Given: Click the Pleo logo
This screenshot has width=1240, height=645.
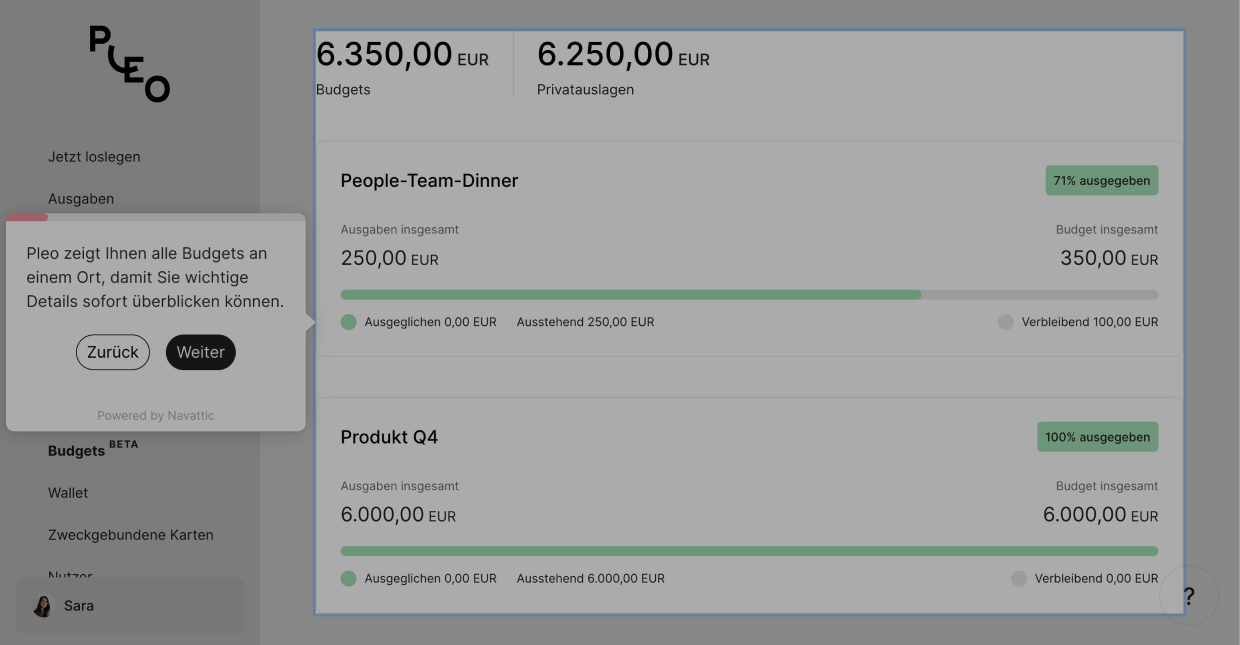Looking at the screenshot, I should click(130, 64).
